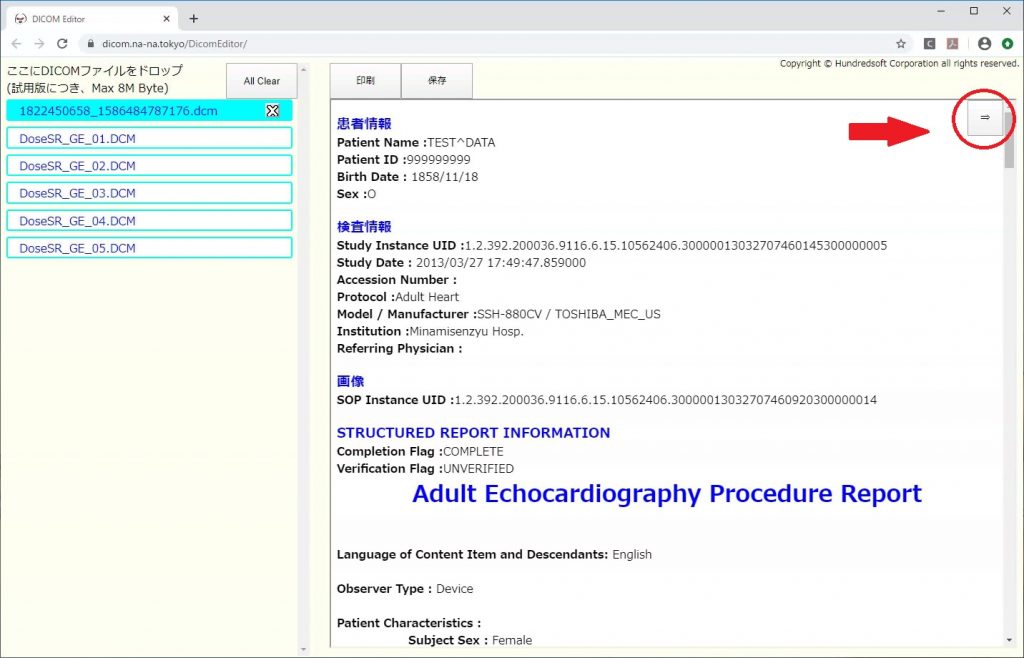Open a new browser tab with plus
The width and height of the screenshot is (1024, 658).
click(x=194, y=18)
